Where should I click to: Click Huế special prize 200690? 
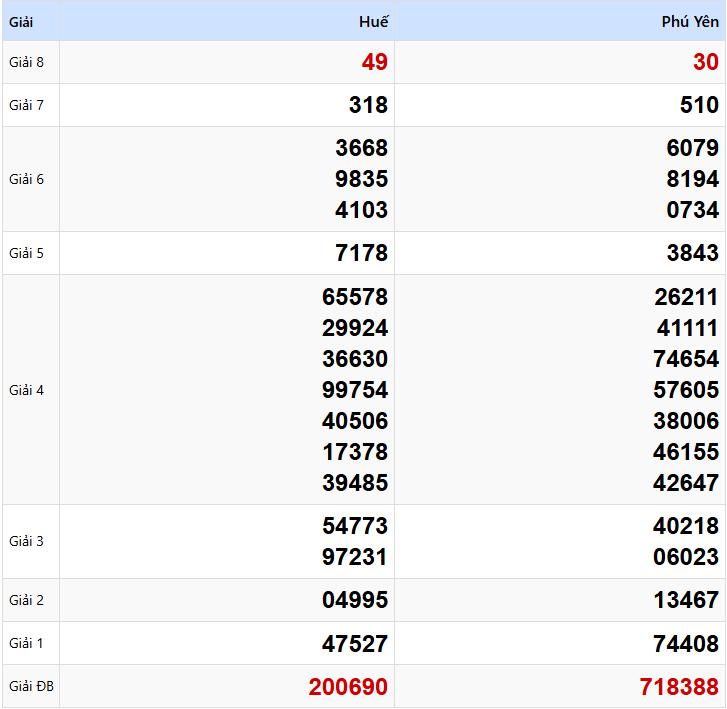[x=348, y=687]
